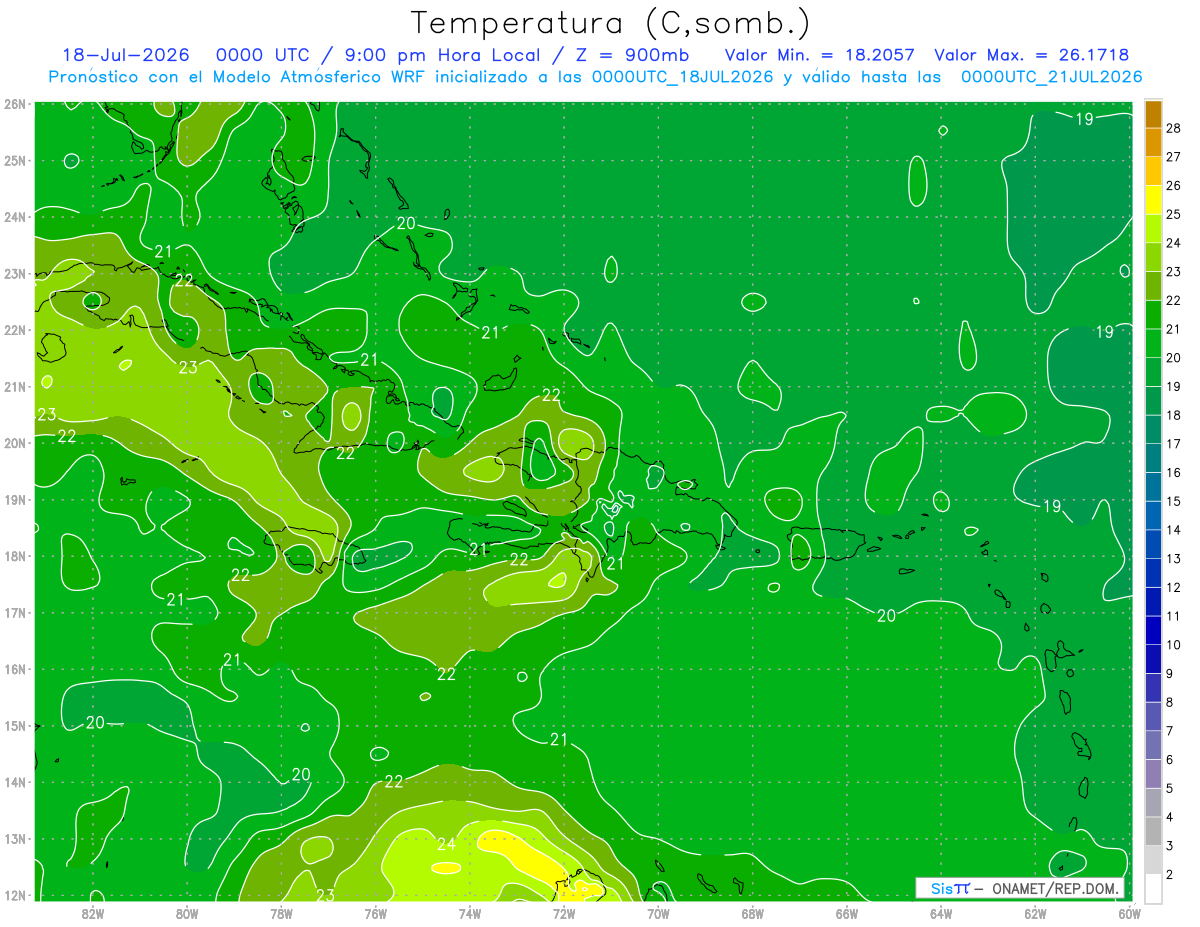Click legend value '28'

coord(1173,128)
